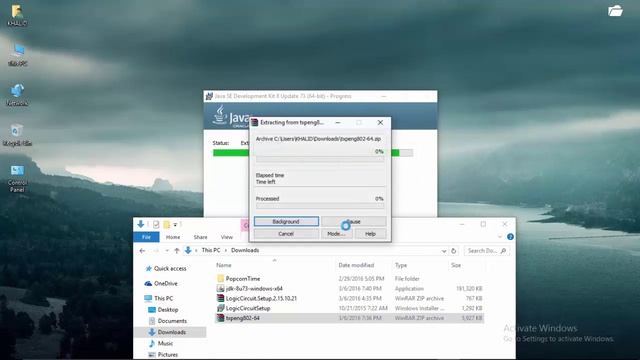Open Customize Quick Access Toolbar dropdown
The width and height of the screenshot is (640, 360).
coord(176,224)
